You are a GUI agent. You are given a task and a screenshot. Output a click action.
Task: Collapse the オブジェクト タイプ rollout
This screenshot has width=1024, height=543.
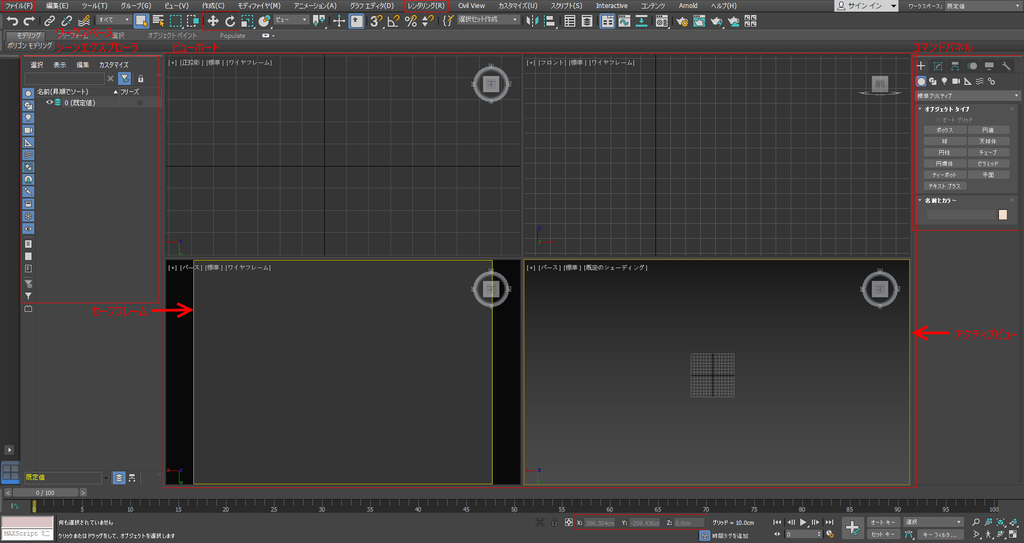(x=947, y=109)
